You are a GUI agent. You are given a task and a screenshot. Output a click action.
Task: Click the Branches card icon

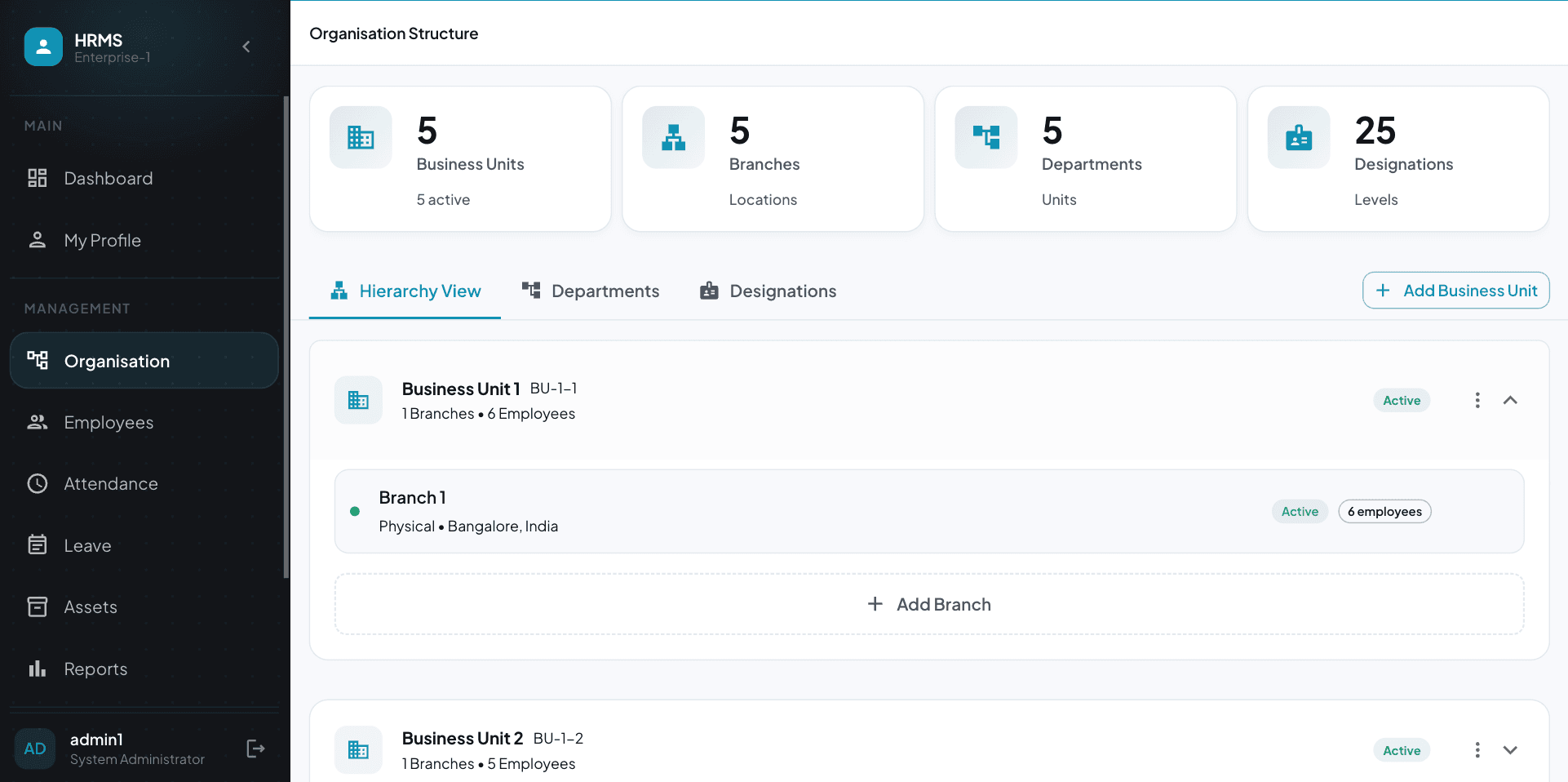pyautogui.click(x=673, y=137)
